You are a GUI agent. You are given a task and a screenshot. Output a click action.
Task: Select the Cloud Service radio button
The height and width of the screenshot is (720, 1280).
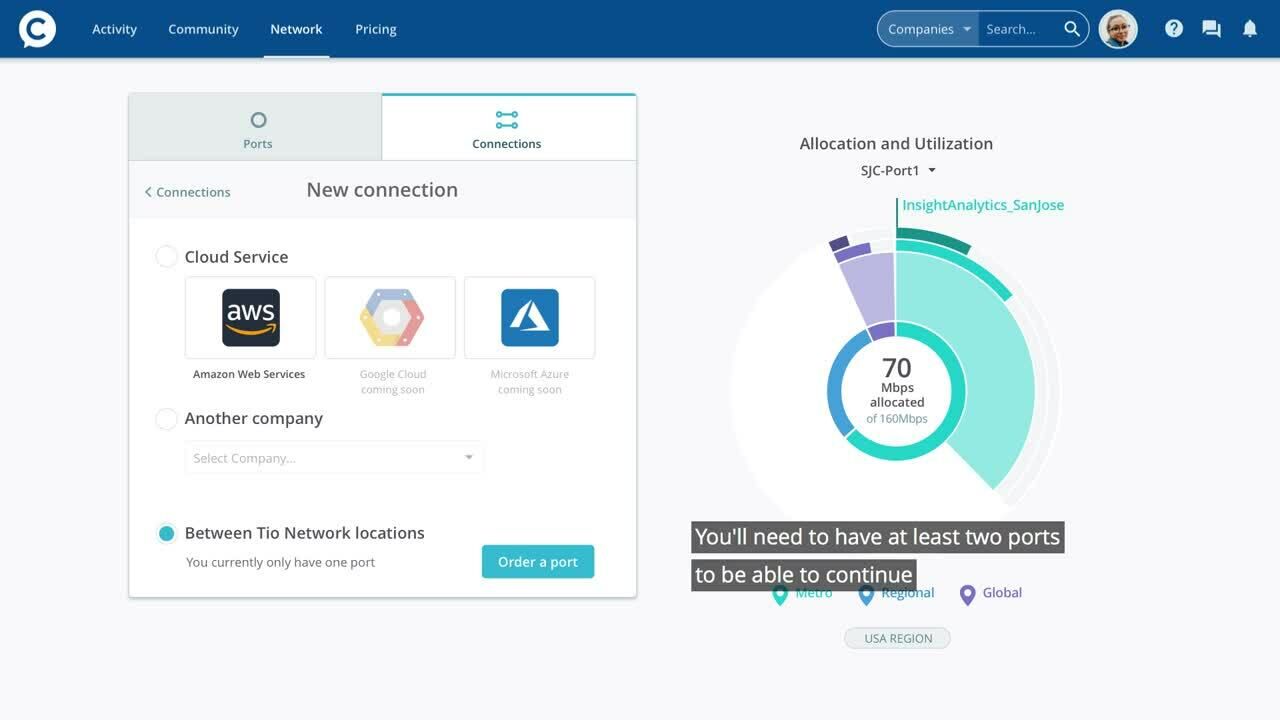point(166,257)
